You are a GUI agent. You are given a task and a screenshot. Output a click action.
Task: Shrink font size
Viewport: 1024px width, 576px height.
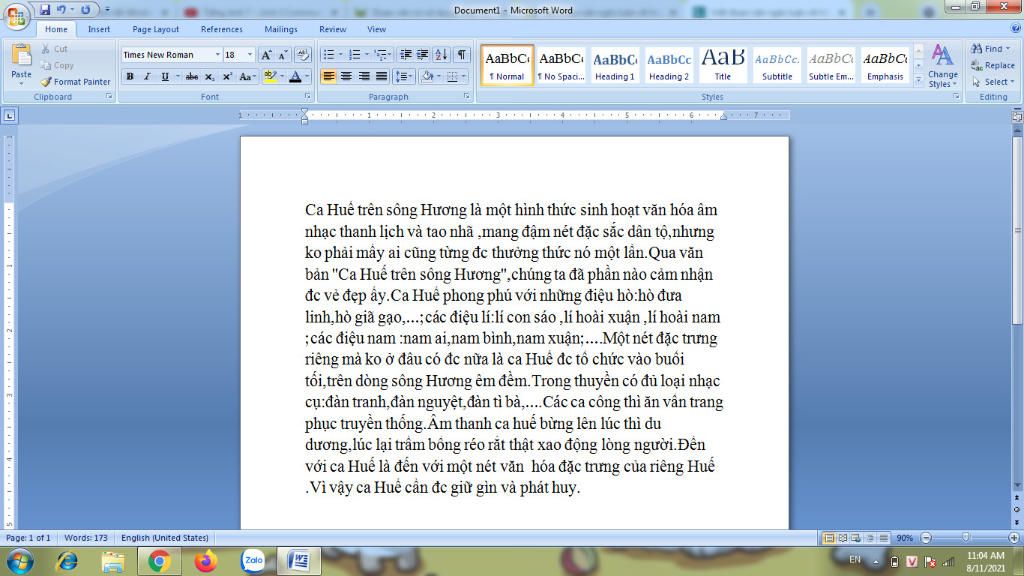pos(283,55)
